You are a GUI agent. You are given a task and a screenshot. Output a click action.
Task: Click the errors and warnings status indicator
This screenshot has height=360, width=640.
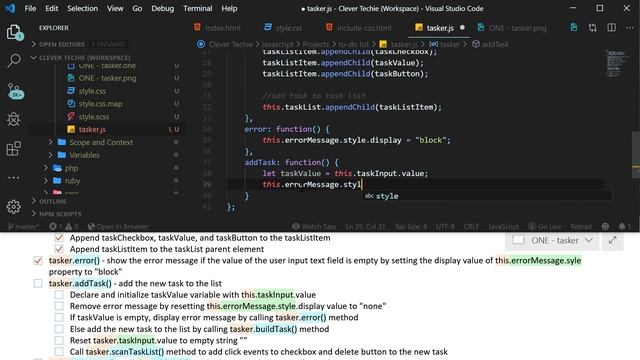pos(63,226)
